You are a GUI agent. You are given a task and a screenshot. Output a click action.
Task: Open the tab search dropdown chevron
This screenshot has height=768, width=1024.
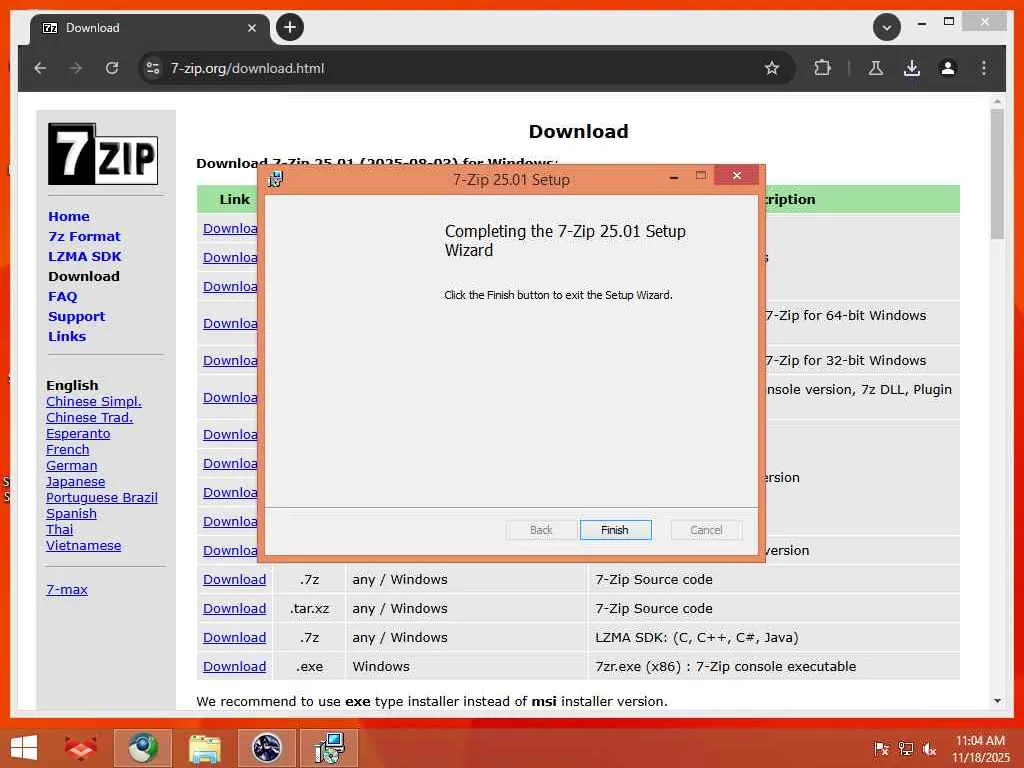click(x=886, y=27)
